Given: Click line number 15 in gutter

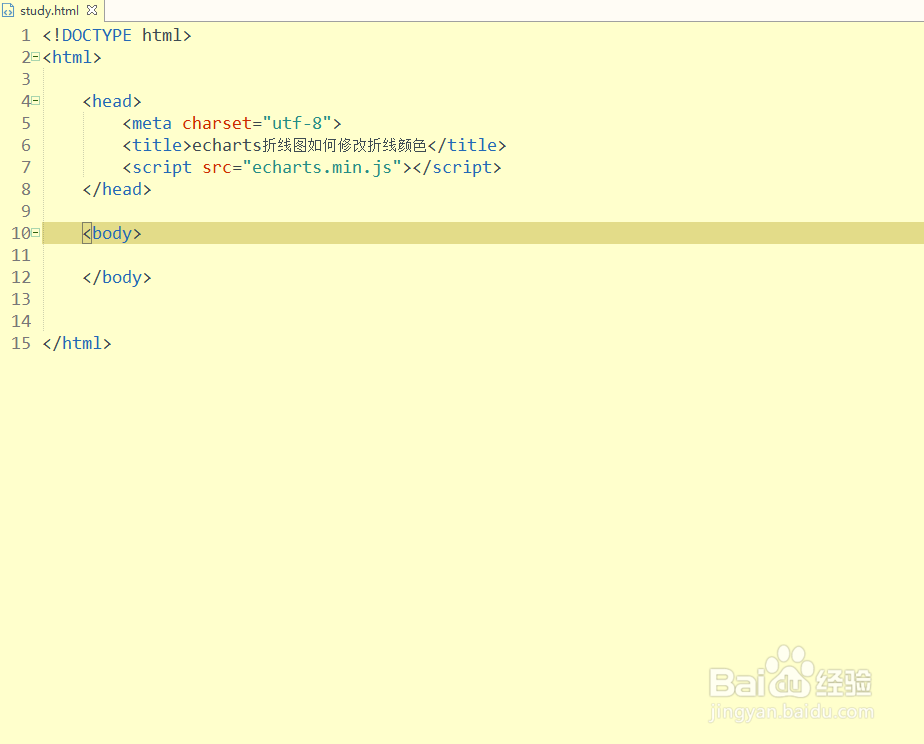Looking at the screenshot, I should click(21, 343).
